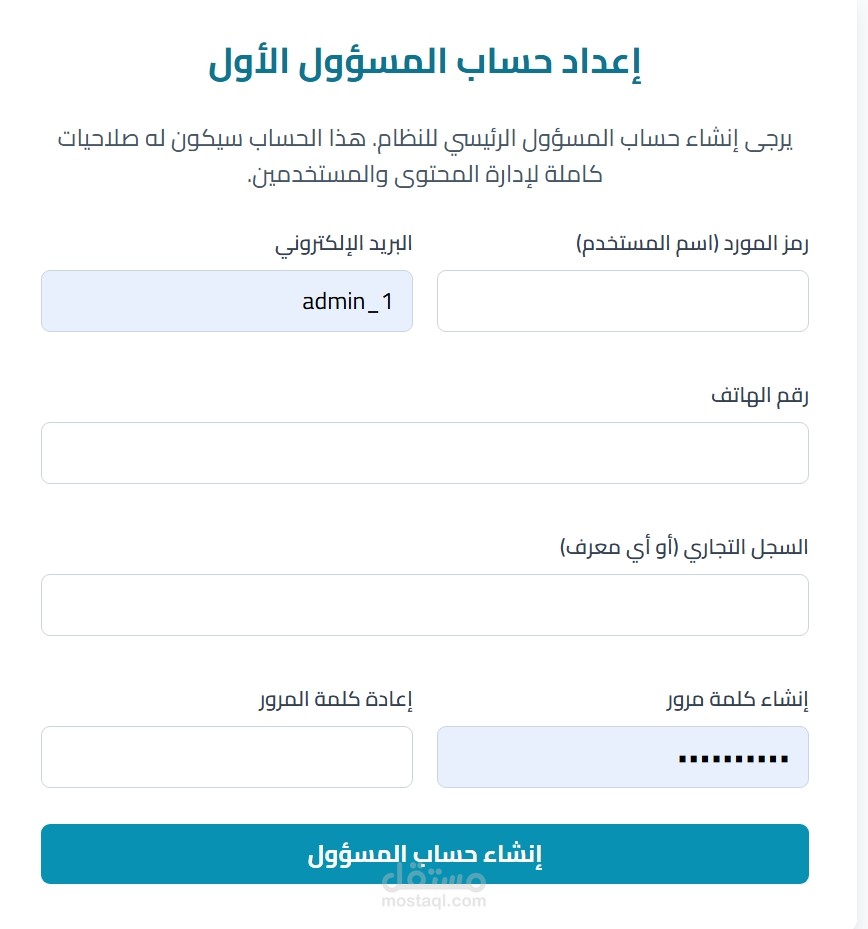868x929 pixels.
Task: Click the السجل التجاري (أو أي معرف) label
Action: tap(684, 547)
